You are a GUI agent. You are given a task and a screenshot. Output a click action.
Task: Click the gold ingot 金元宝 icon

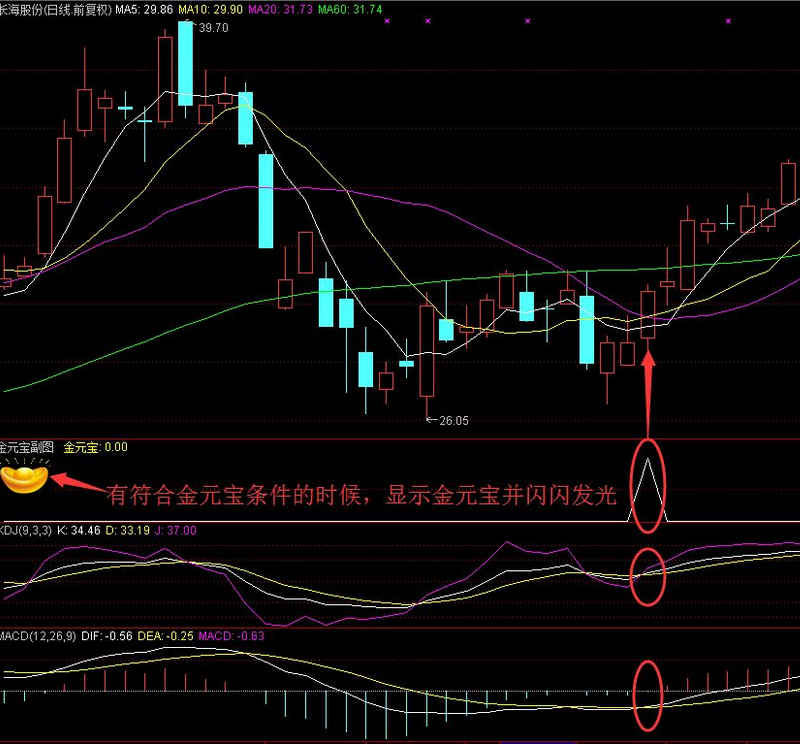point(24,477)
